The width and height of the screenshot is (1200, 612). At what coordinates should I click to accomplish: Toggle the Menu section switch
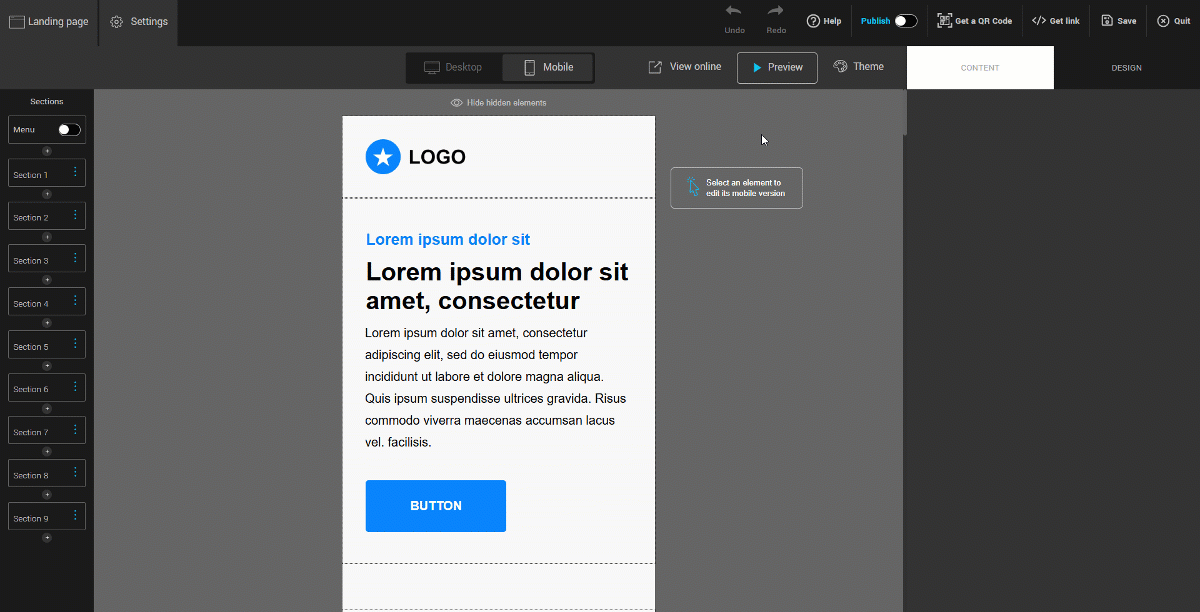(x=69, y=130)
